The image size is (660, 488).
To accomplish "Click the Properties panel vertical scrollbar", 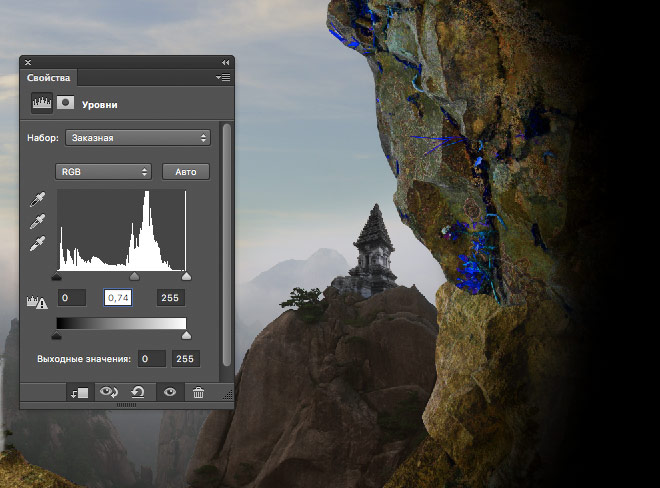I will point(227,245).
